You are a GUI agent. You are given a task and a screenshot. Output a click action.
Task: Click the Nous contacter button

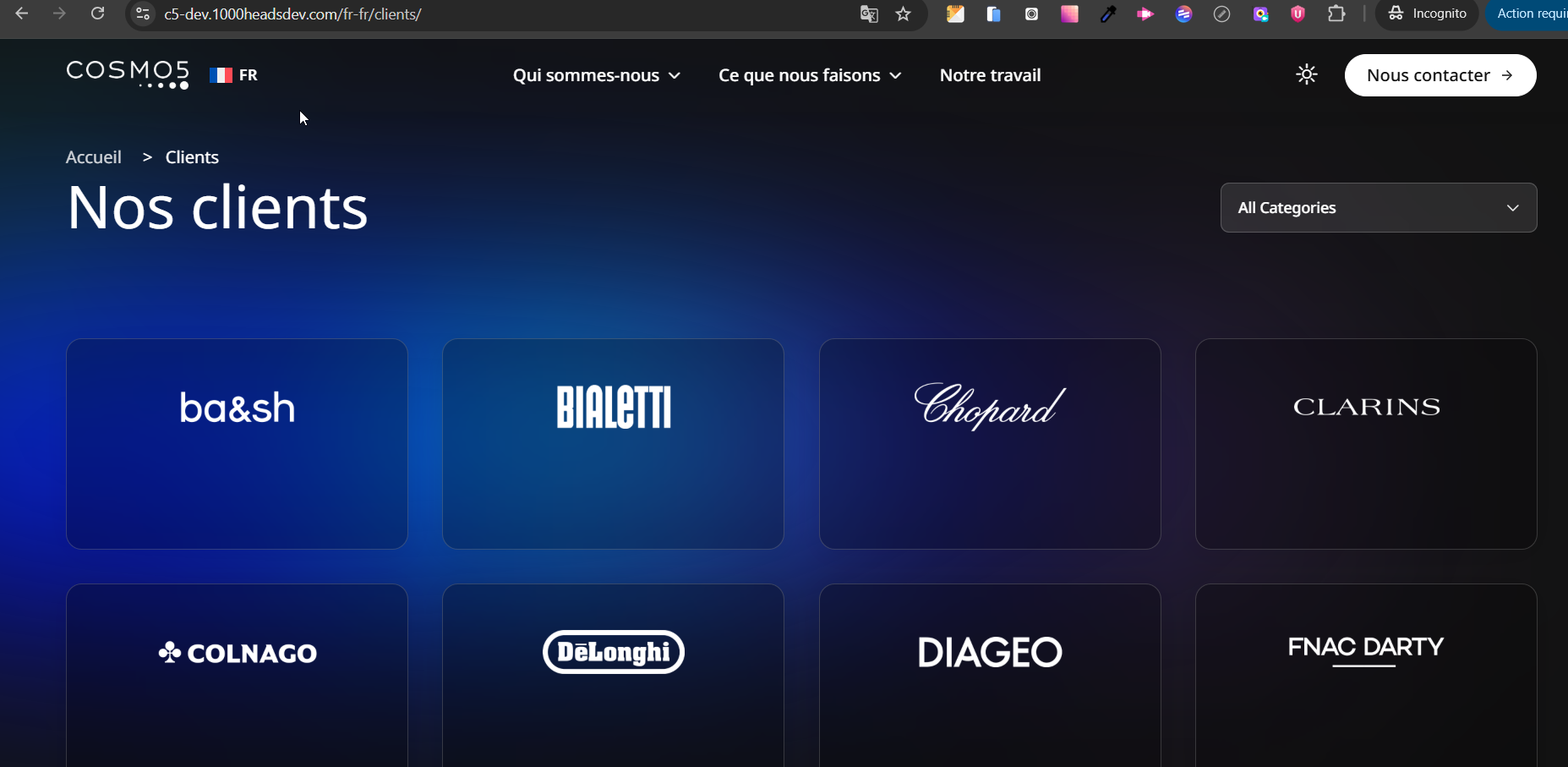click(x=1440, y=75)
